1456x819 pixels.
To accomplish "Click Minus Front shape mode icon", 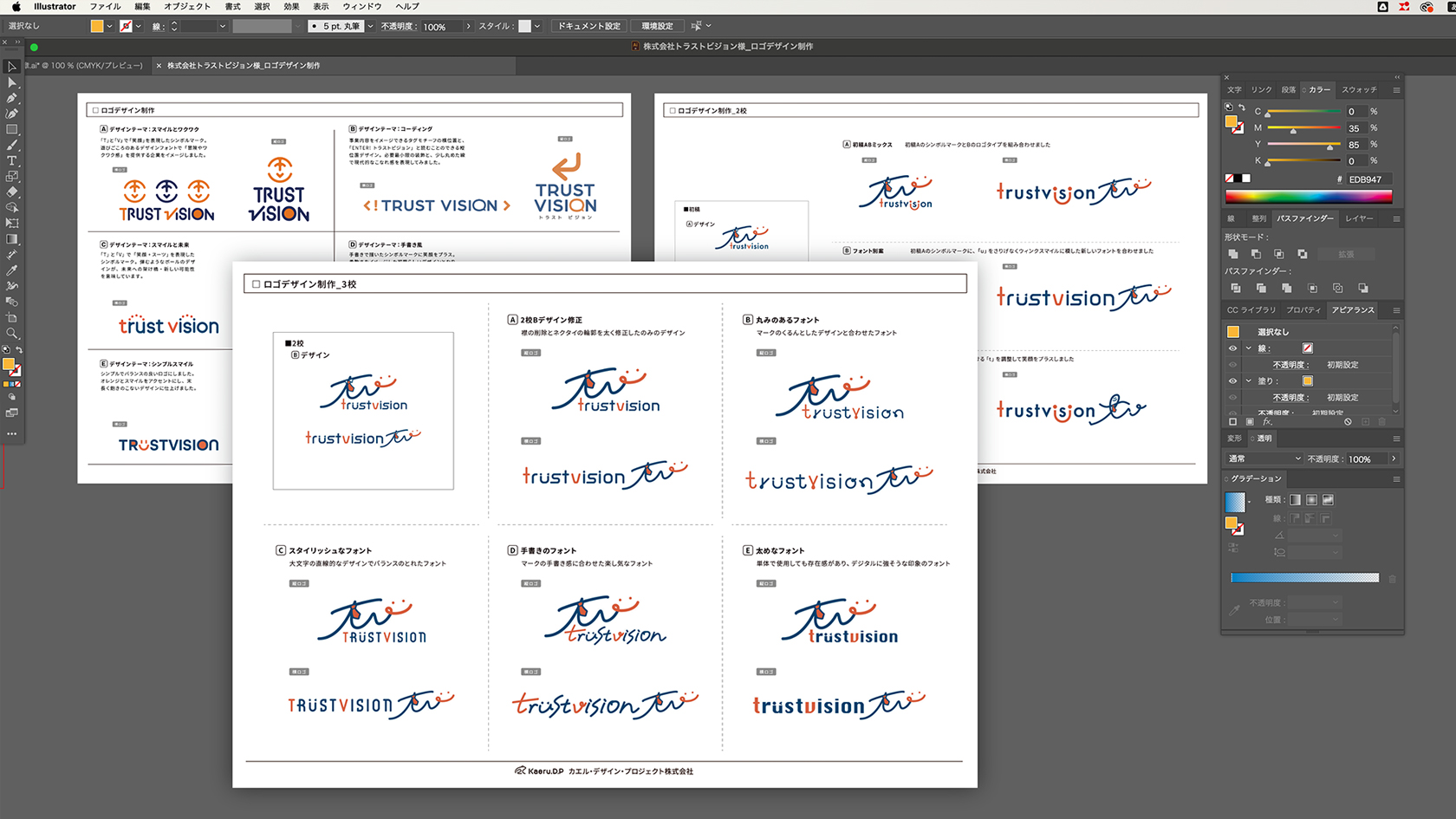I will click(1256, 254).
